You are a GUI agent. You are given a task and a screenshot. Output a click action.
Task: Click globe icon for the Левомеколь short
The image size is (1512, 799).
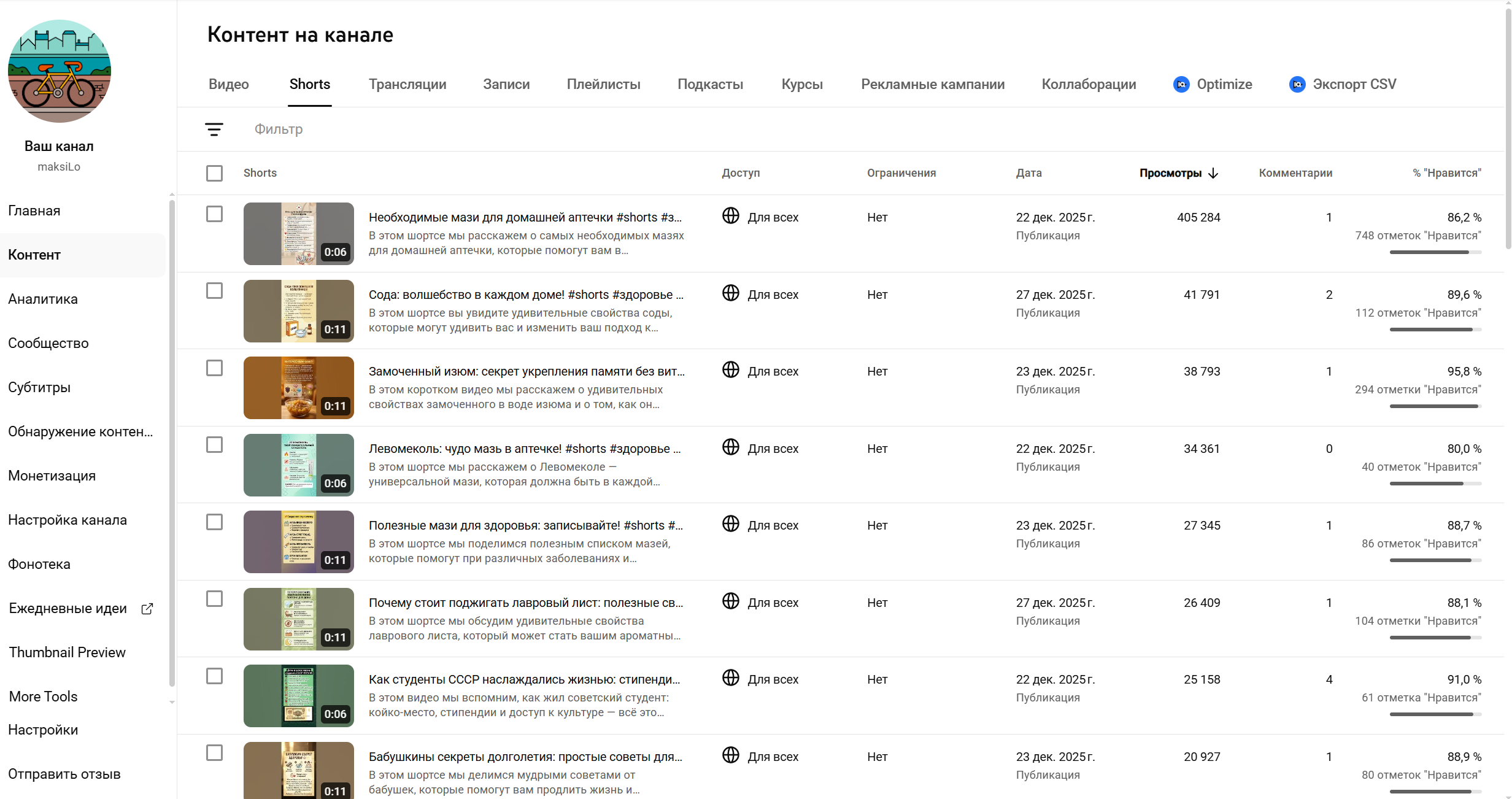pyautogui.click(x=730, y=447)
